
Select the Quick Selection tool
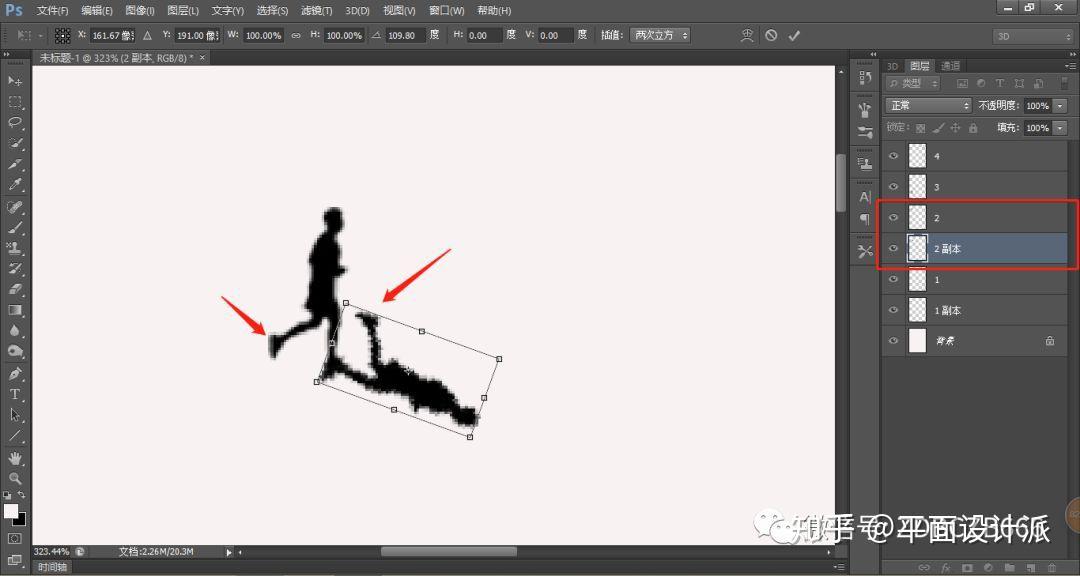coord(14,143)
